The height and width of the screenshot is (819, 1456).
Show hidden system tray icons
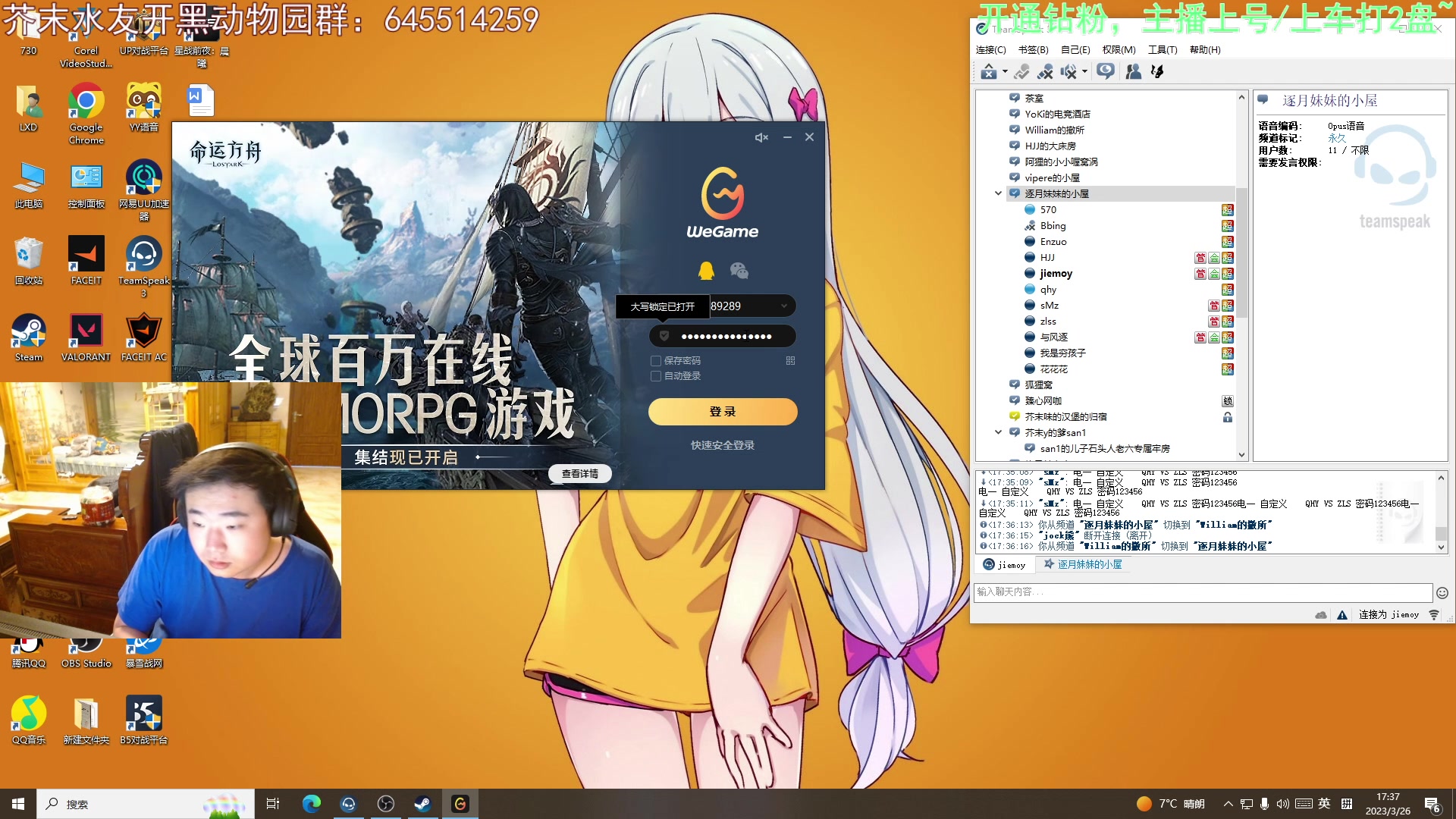pos(1228,804)
